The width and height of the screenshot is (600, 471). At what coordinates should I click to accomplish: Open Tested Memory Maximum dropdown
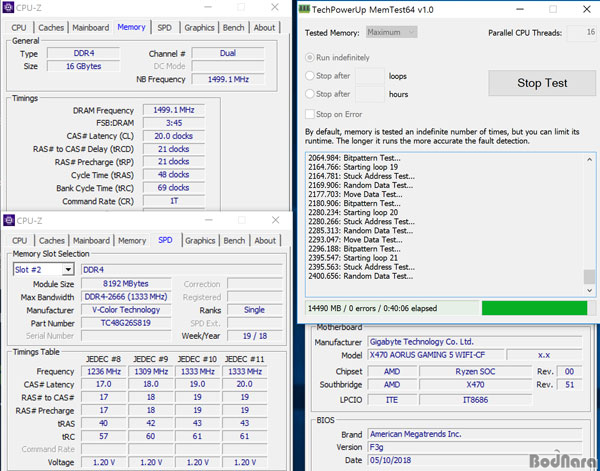[x=391, y=32]
